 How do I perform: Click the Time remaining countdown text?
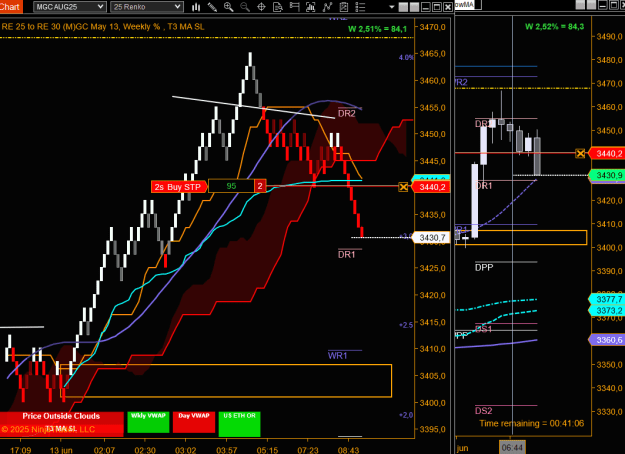click(x=531, y=423)
